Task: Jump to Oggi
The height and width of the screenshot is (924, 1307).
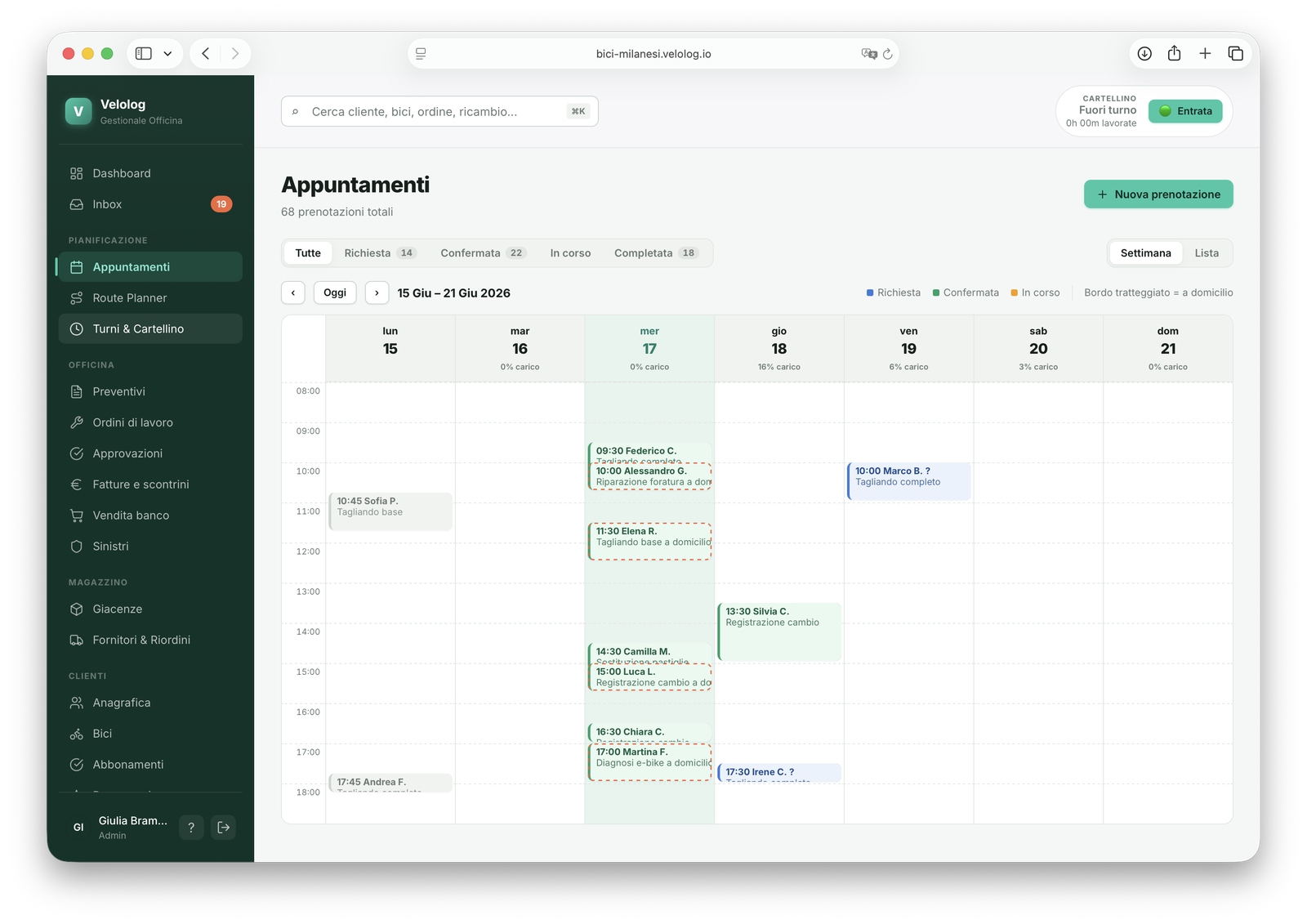Action: (x=335, y=292)
